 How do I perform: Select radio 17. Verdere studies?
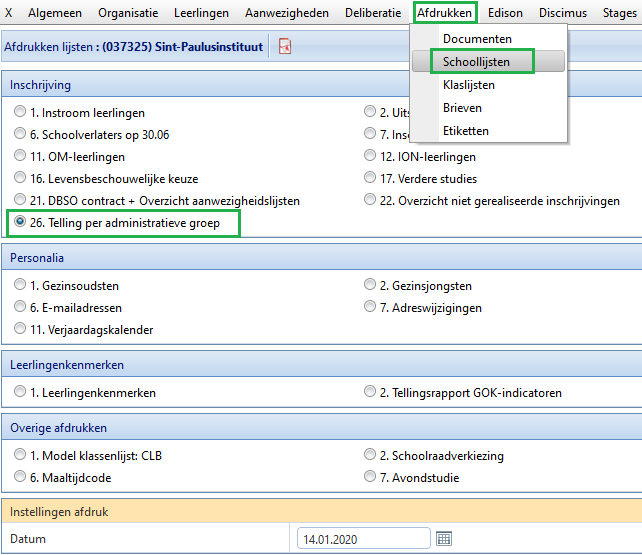370,178
